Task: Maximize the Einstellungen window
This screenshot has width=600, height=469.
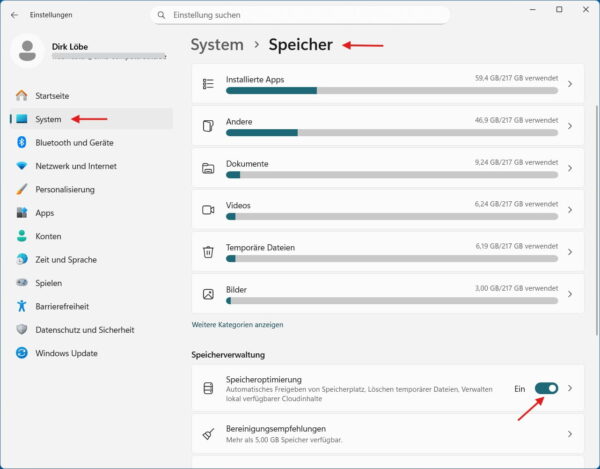Action: (559, 10)
